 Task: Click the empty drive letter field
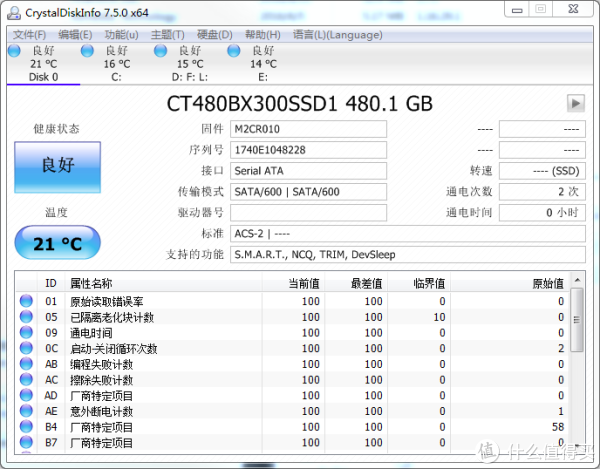pos(308,213)
